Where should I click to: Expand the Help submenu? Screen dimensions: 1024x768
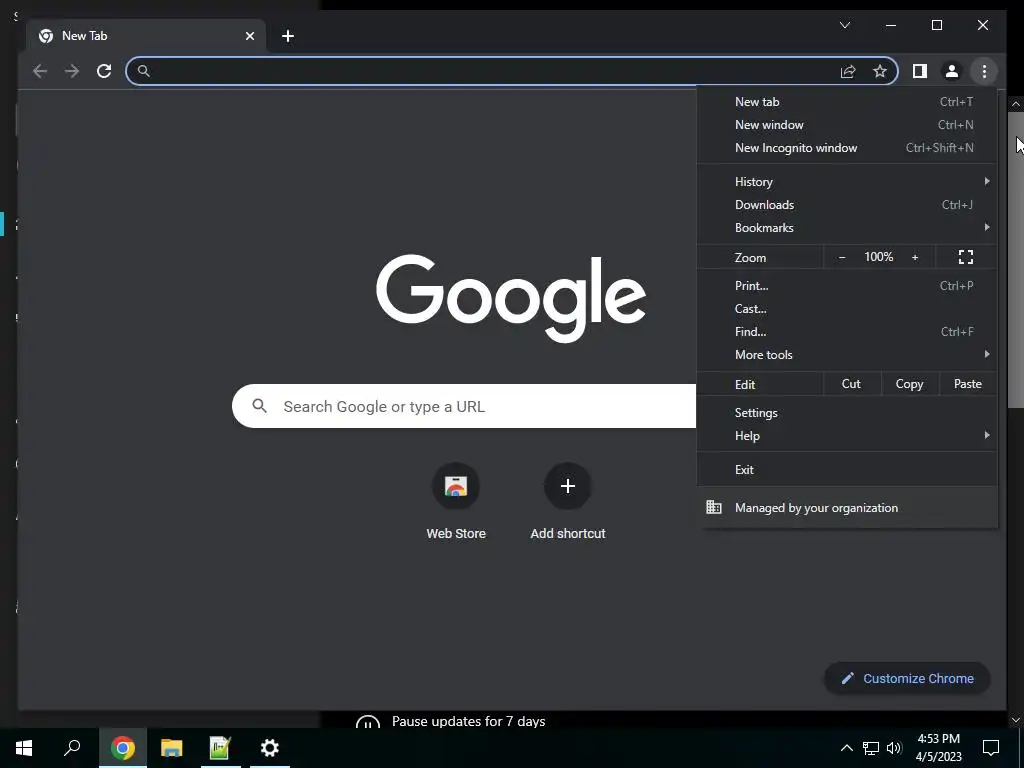847,436
